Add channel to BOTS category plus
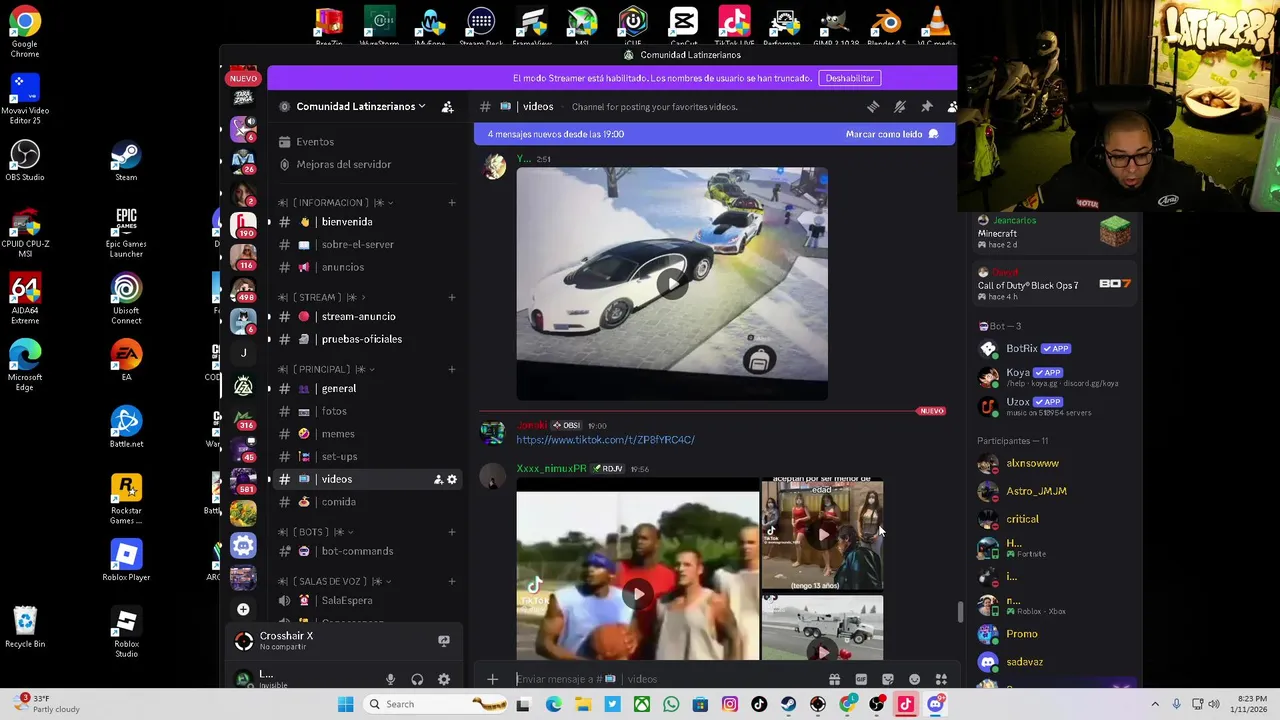The width and height of the screenshot is (1280, 720). coord(452,532)
